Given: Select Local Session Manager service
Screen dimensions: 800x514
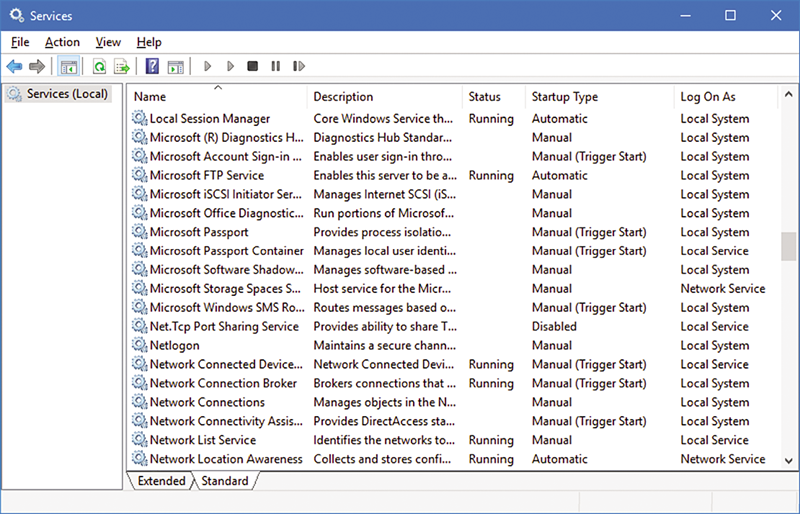Looking at the screenshot, I should point(210,118).
